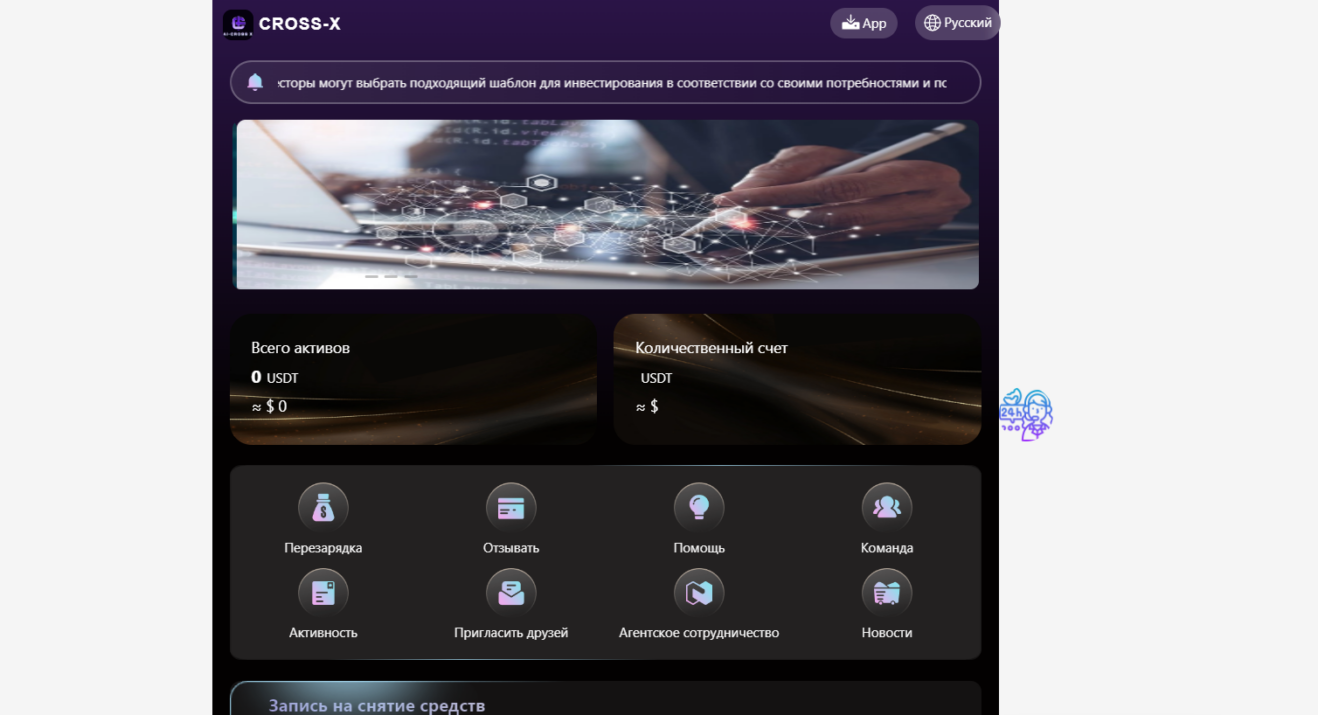The width and height of the screenshot is (1318, 715).
Task: Open the Количественный счет card
Action: 797,379
